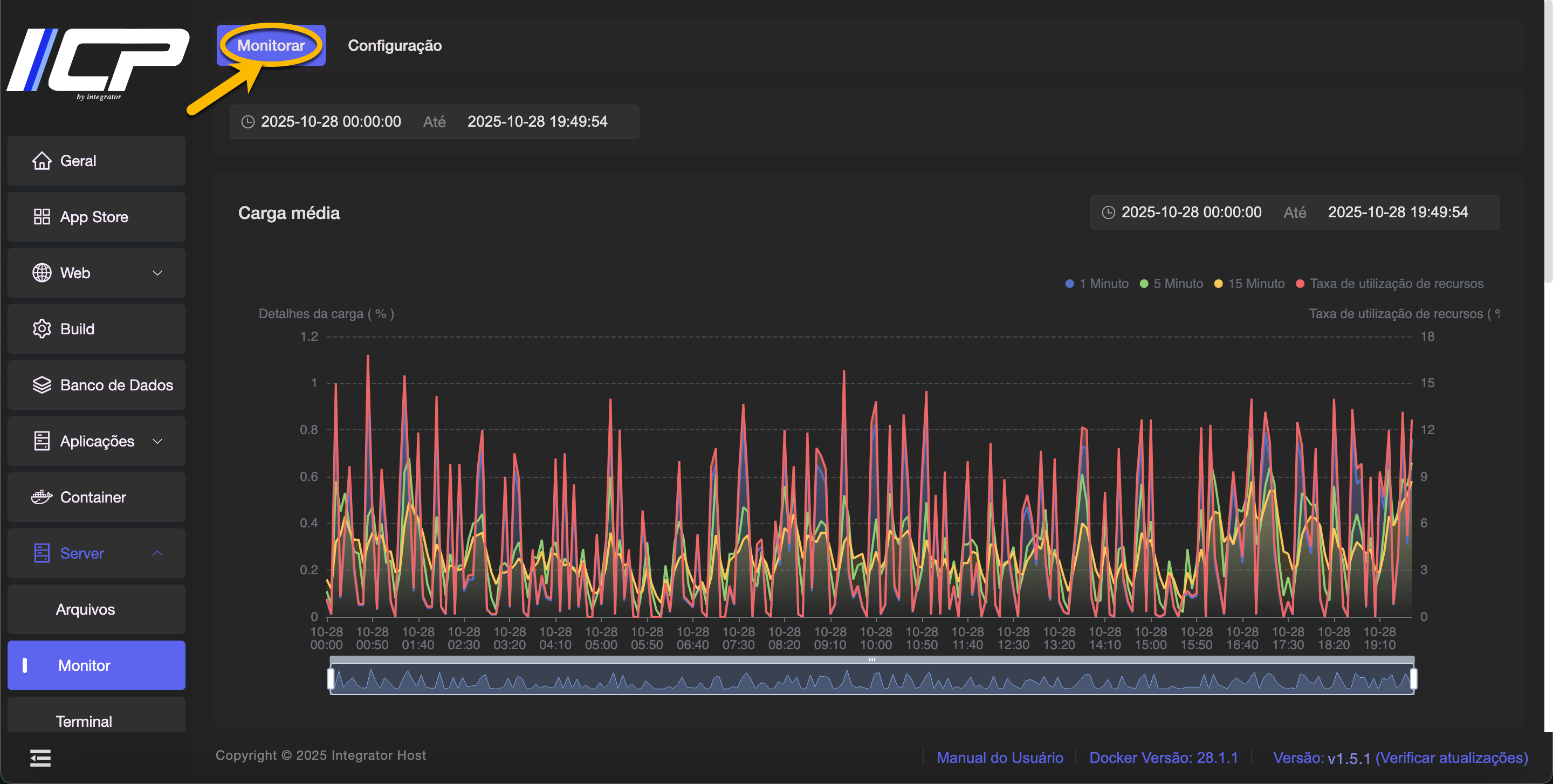Click the sidebar collapse icon at bottom
1553x784 pixels.
click(x=40, y=758)
